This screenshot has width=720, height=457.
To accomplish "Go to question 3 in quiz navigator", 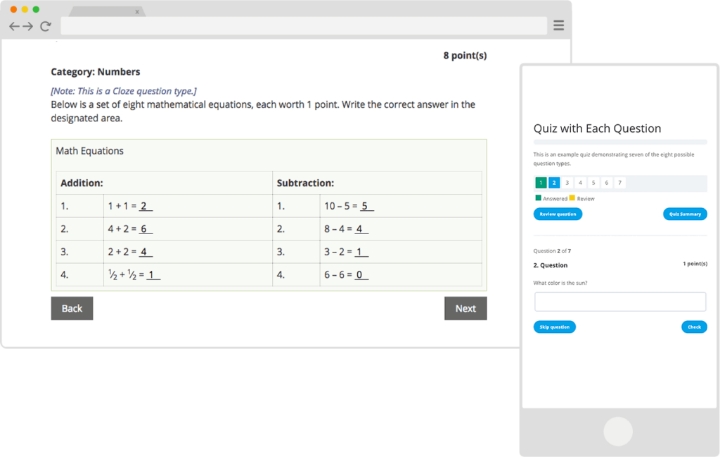I will [567, 183].
